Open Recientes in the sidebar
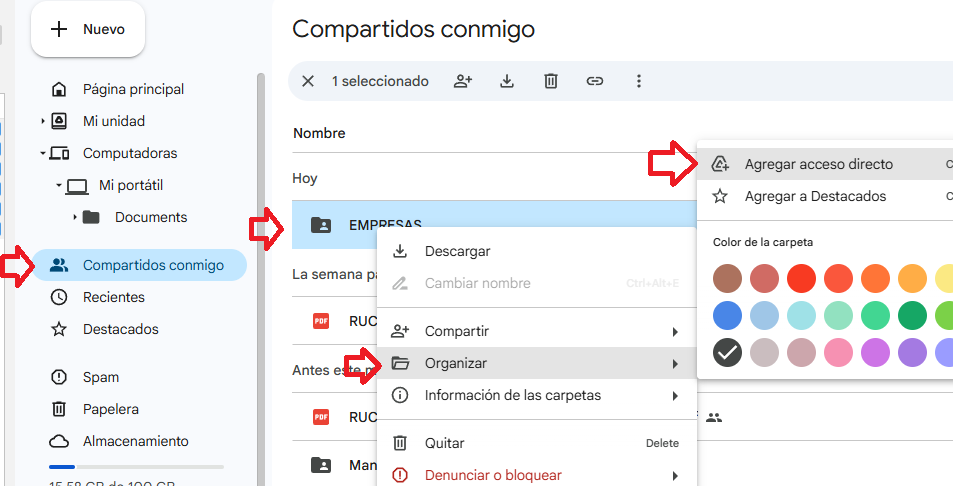Screen dimensions: 953x486 tap(113, 297)
